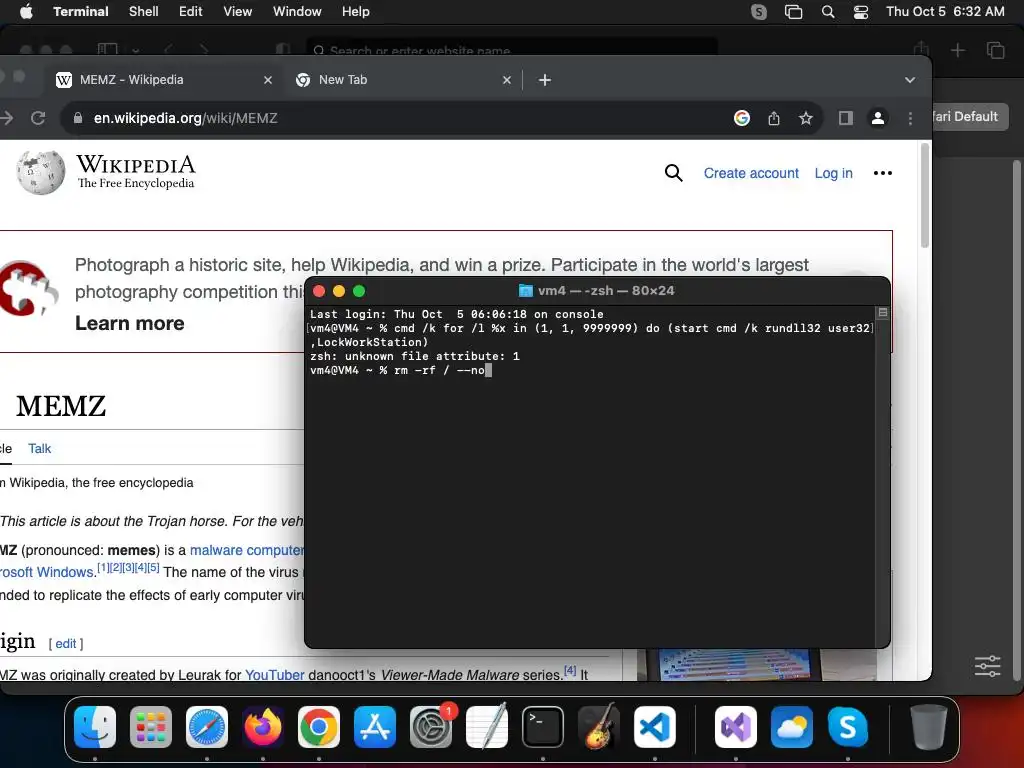The width and height of the screenshot is (1024, 768).
Task: Open the View menu
Action: [x=238, y=12]
